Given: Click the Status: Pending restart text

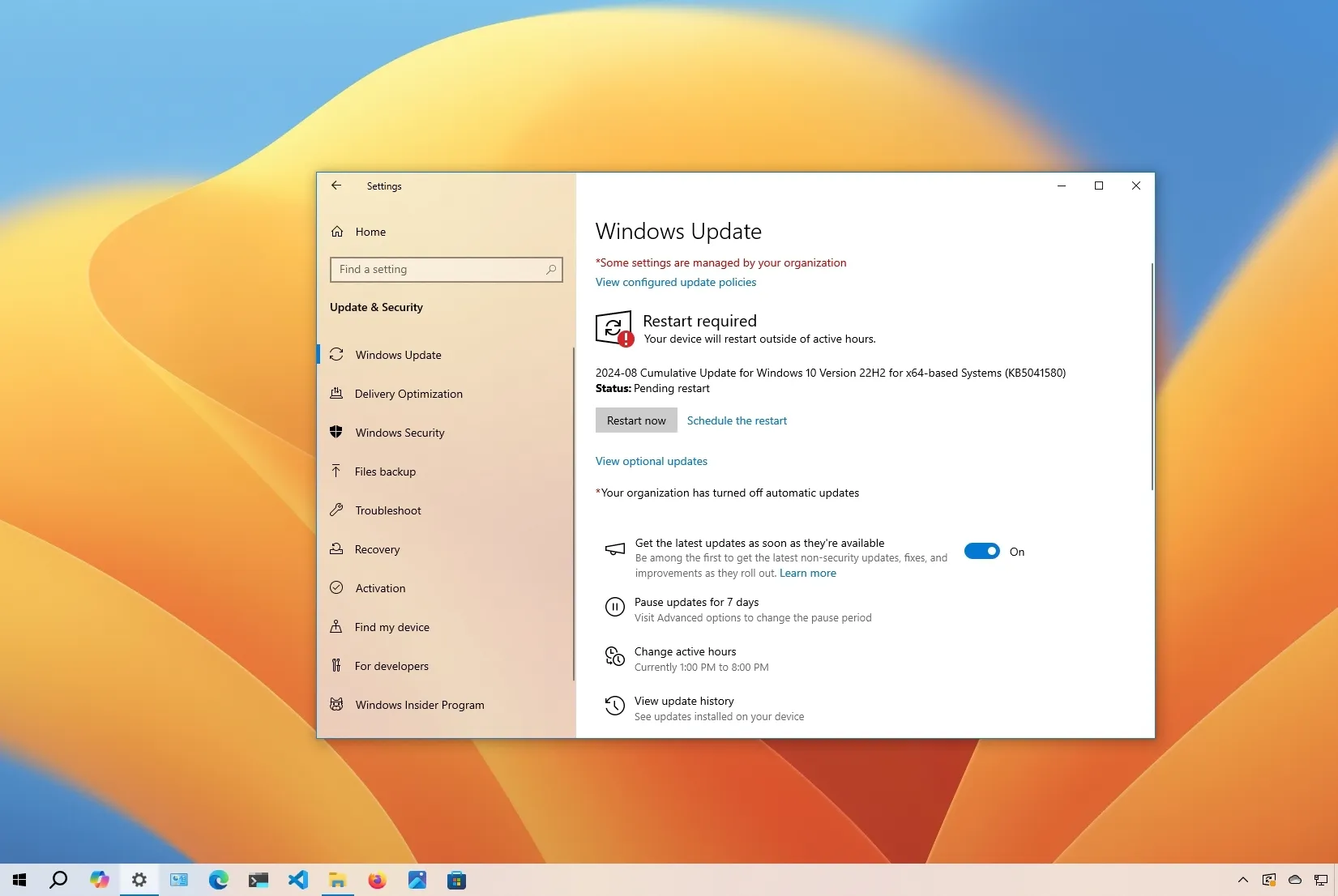Looking at the screenshot, I should 652,388.
